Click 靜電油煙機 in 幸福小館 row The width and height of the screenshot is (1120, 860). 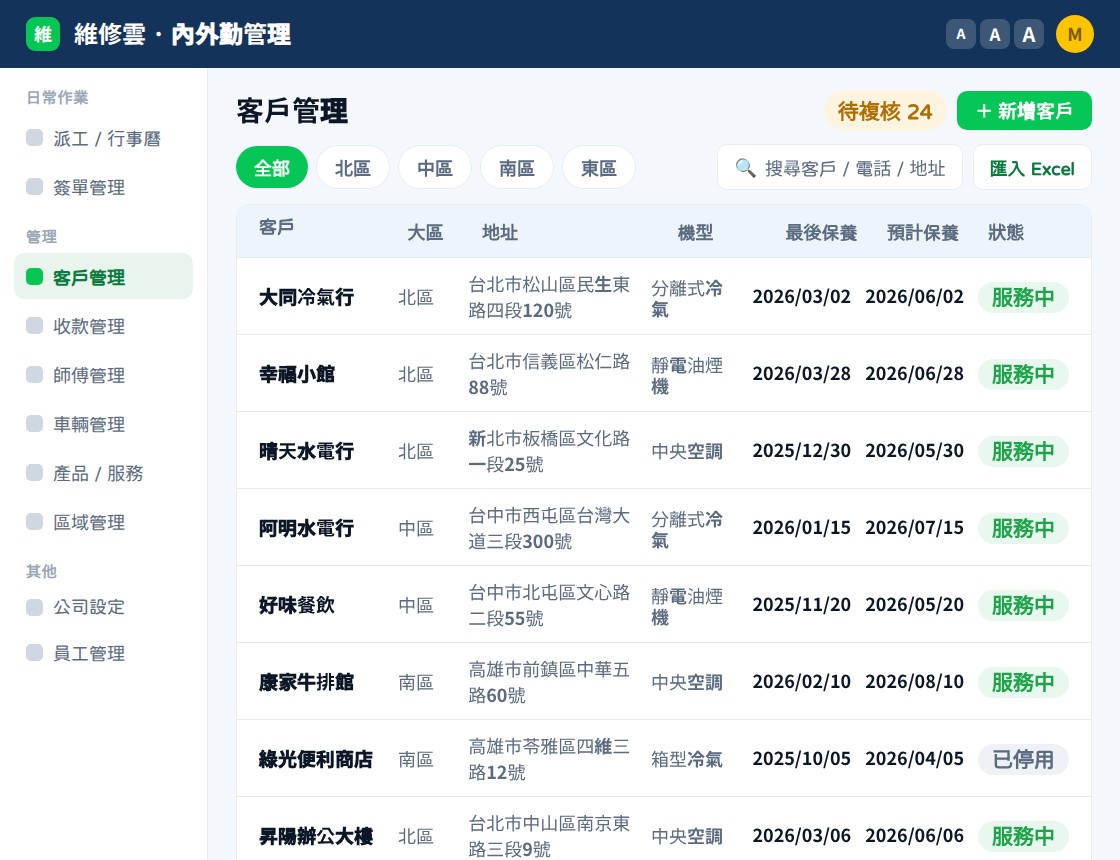[x=686, y=376]
